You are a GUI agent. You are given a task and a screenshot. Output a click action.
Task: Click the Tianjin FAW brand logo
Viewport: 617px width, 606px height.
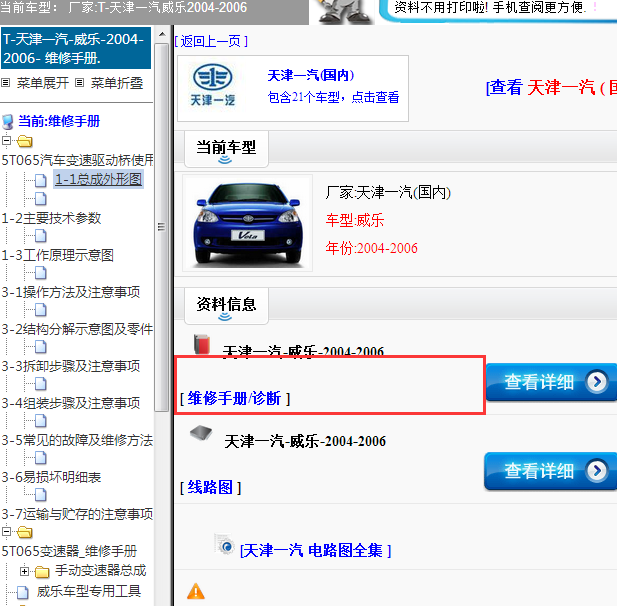[x=213, y=85]
